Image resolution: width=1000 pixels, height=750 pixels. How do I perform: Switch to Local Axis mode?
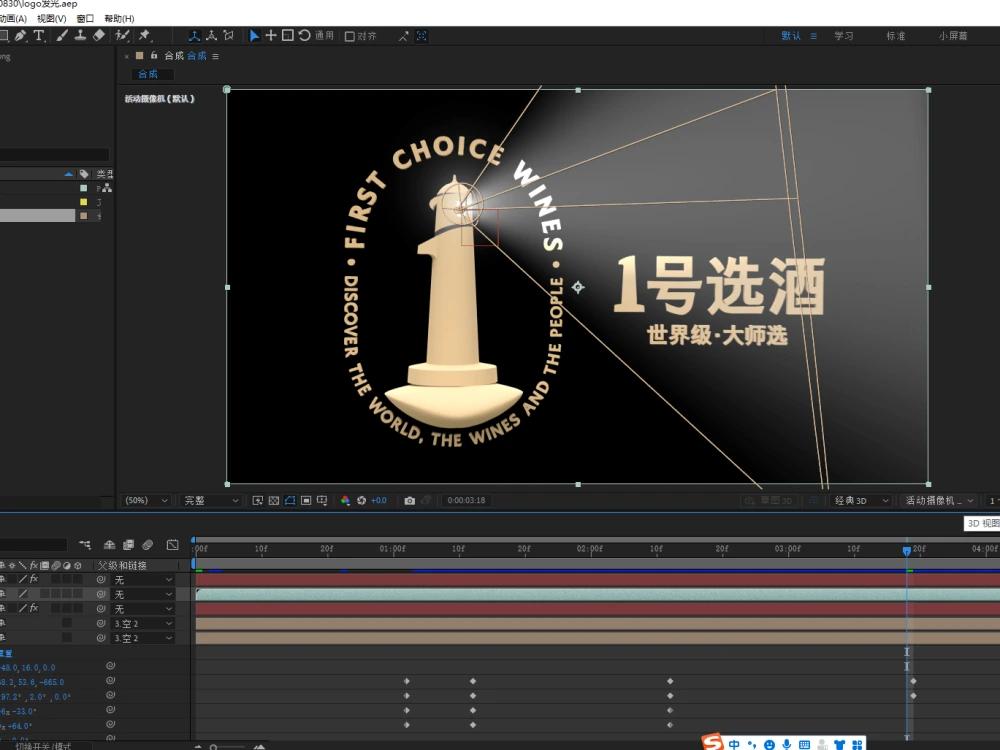195,36
